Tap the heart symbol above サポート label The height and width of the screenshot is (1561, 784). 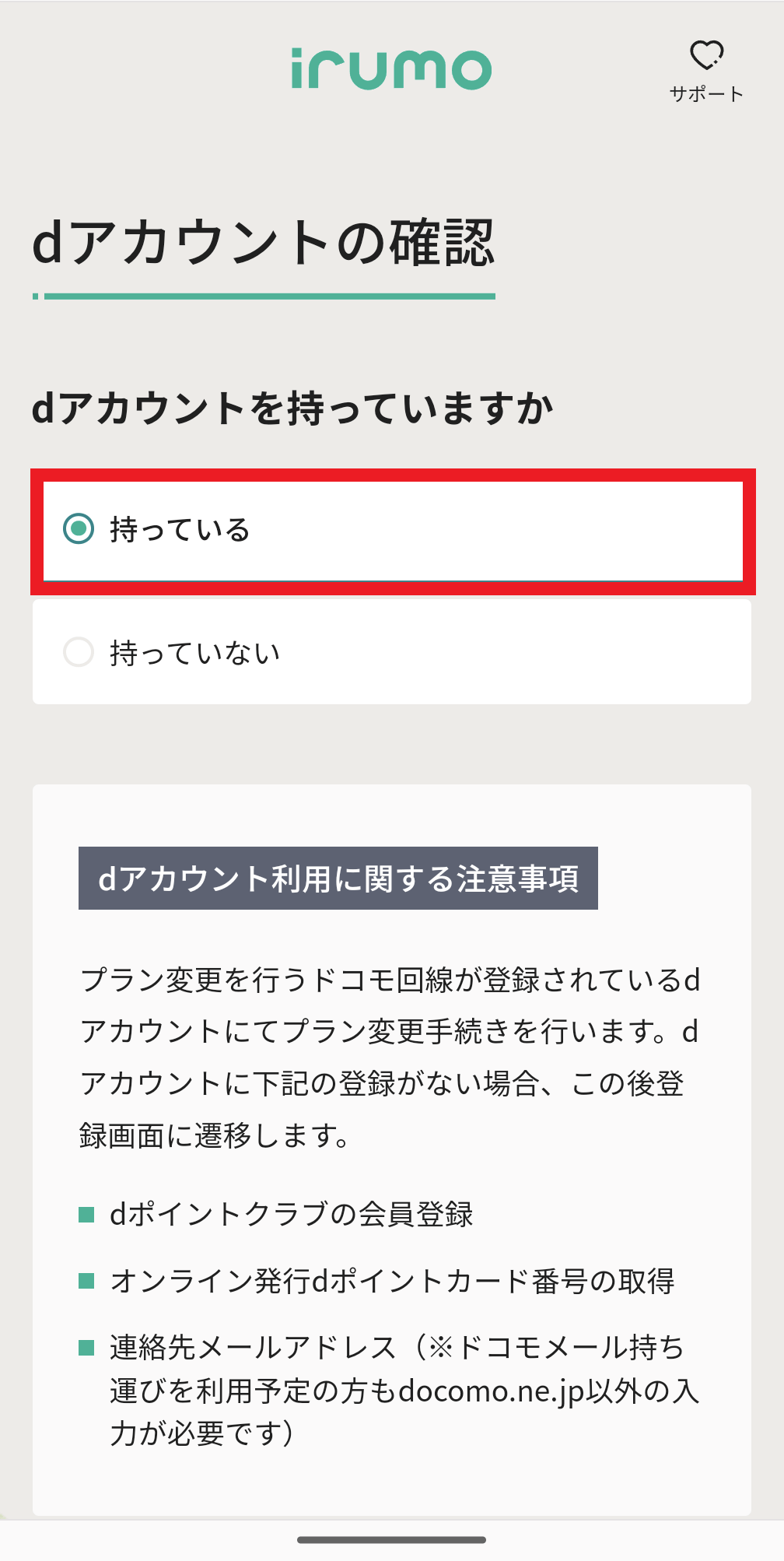[705, 56]
